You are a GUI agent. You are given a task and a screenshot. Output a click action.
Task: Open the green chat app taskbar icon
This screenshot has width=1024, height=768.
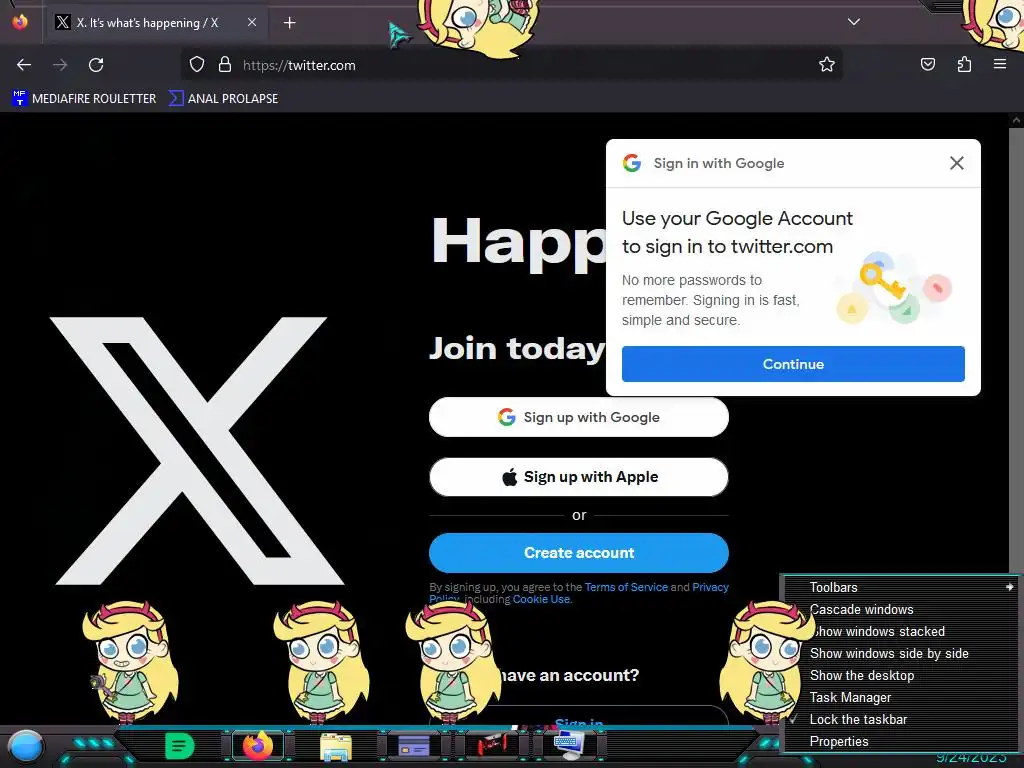[180, 745]
